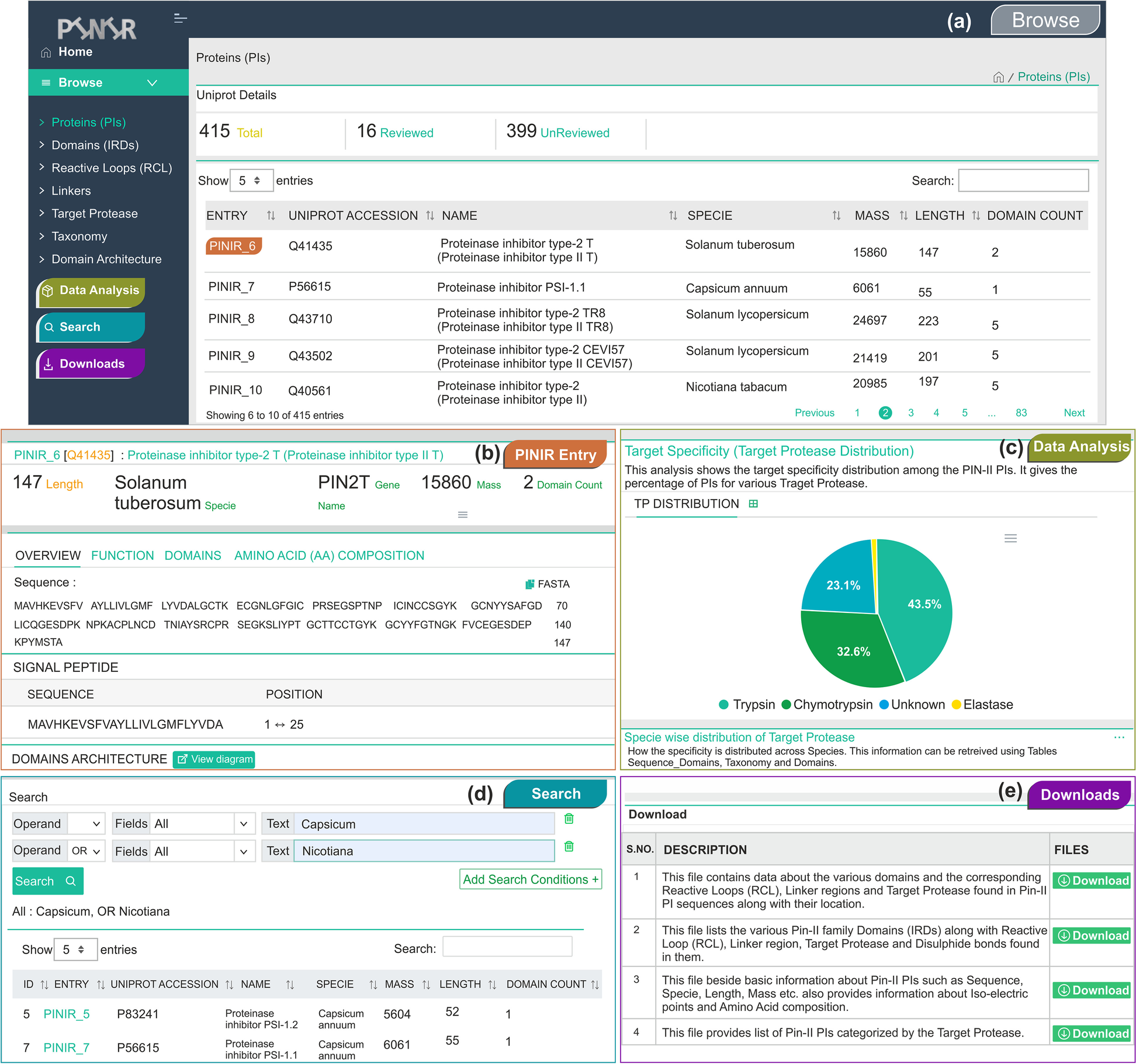Click the Downloads sidebar button
The image size is (1136, 1064).
(x=91, y=363)
